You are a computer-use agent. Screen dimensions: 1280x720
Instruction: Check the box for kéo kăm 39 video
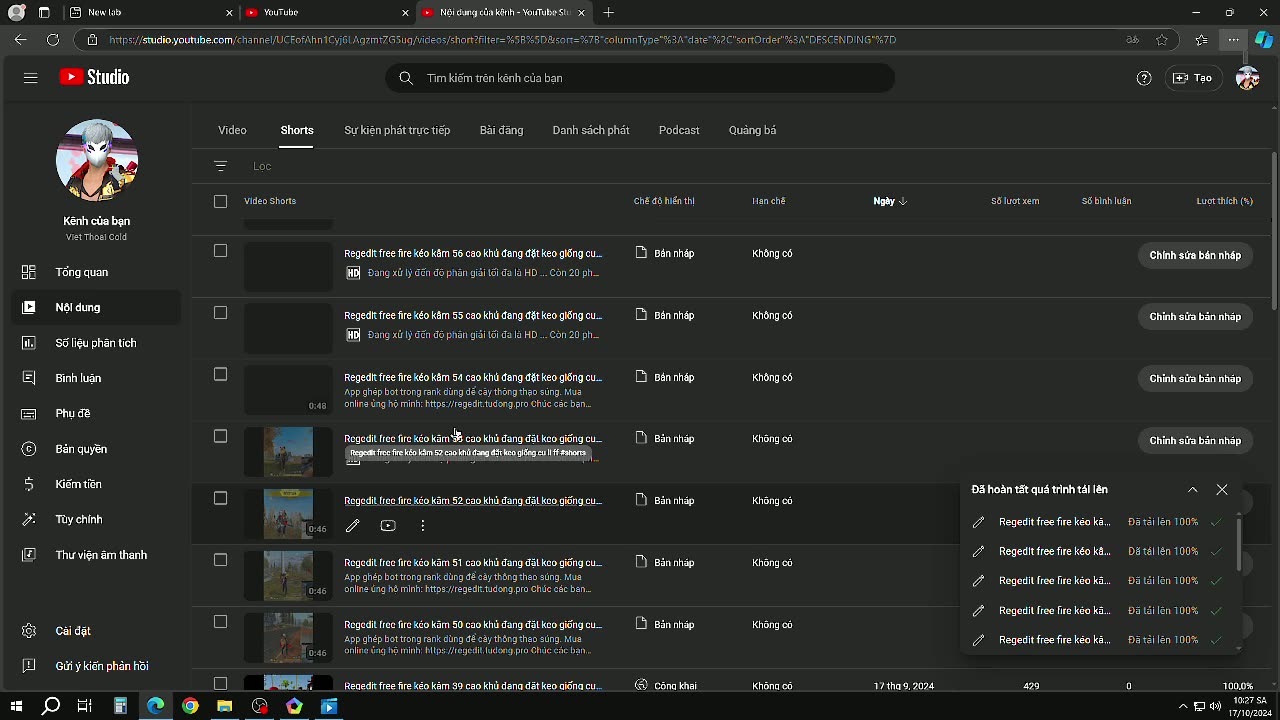pos(221,684)
